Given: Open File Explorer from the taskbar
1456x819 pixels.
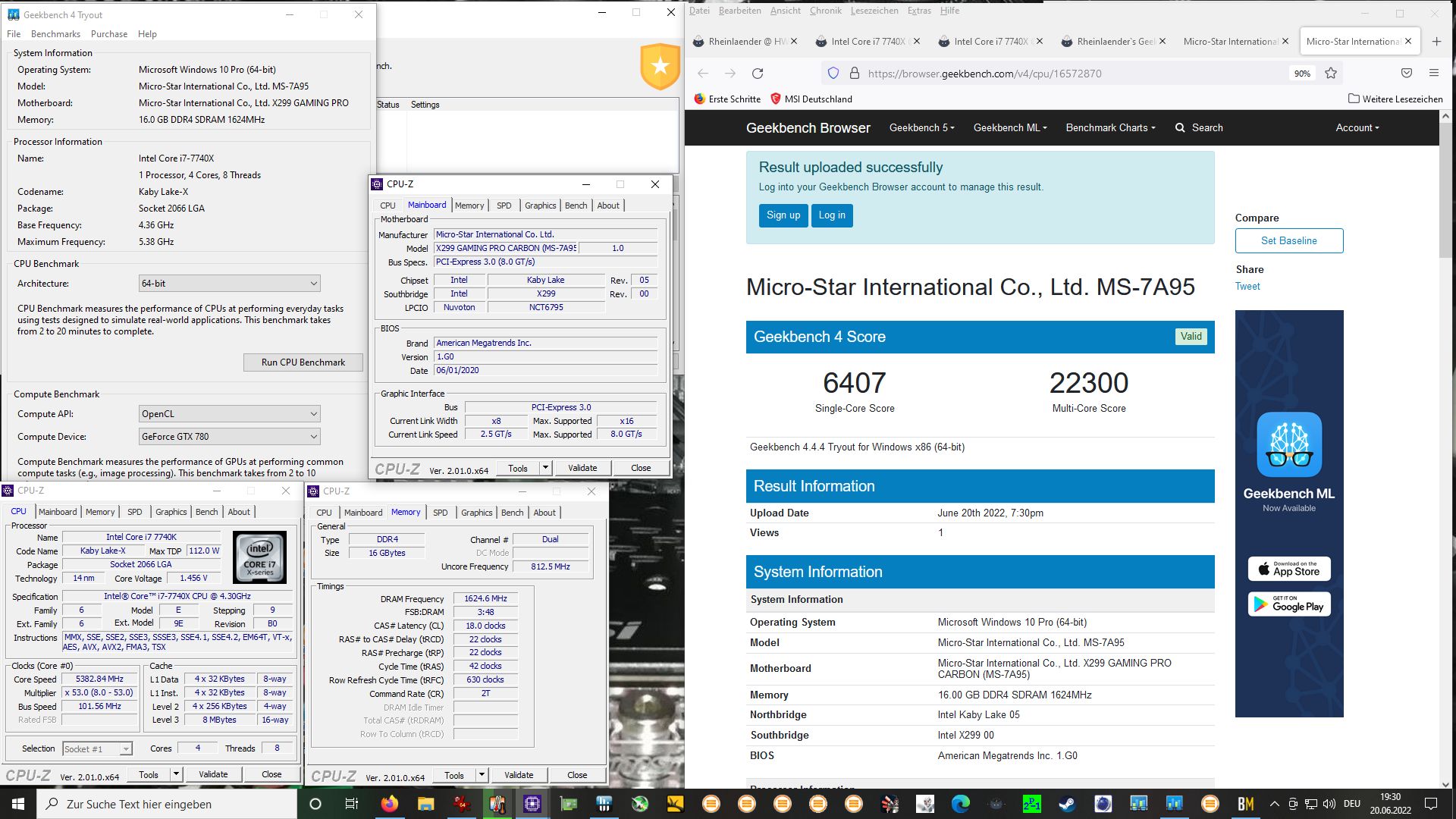Looking at the screenshot, I should [425, 804].
